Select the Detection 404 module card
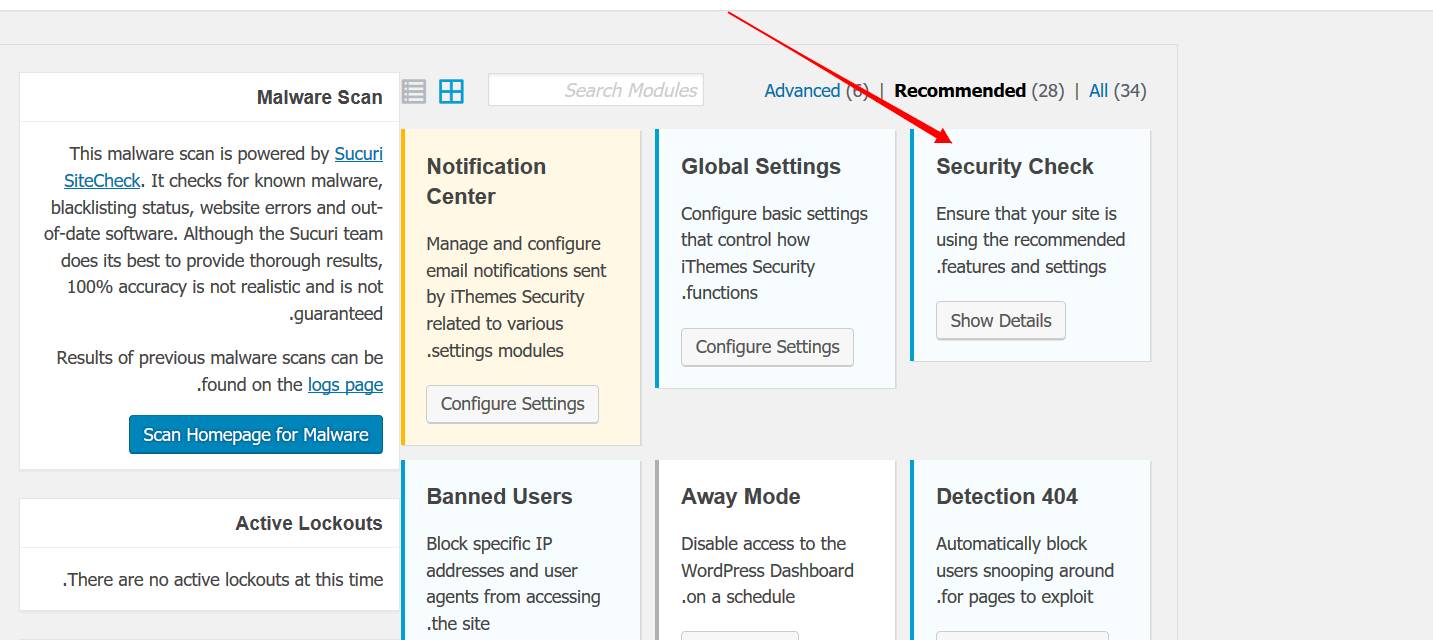Image resolution: width=1433 pixels, height=640 pixels. click(1031, 550)
